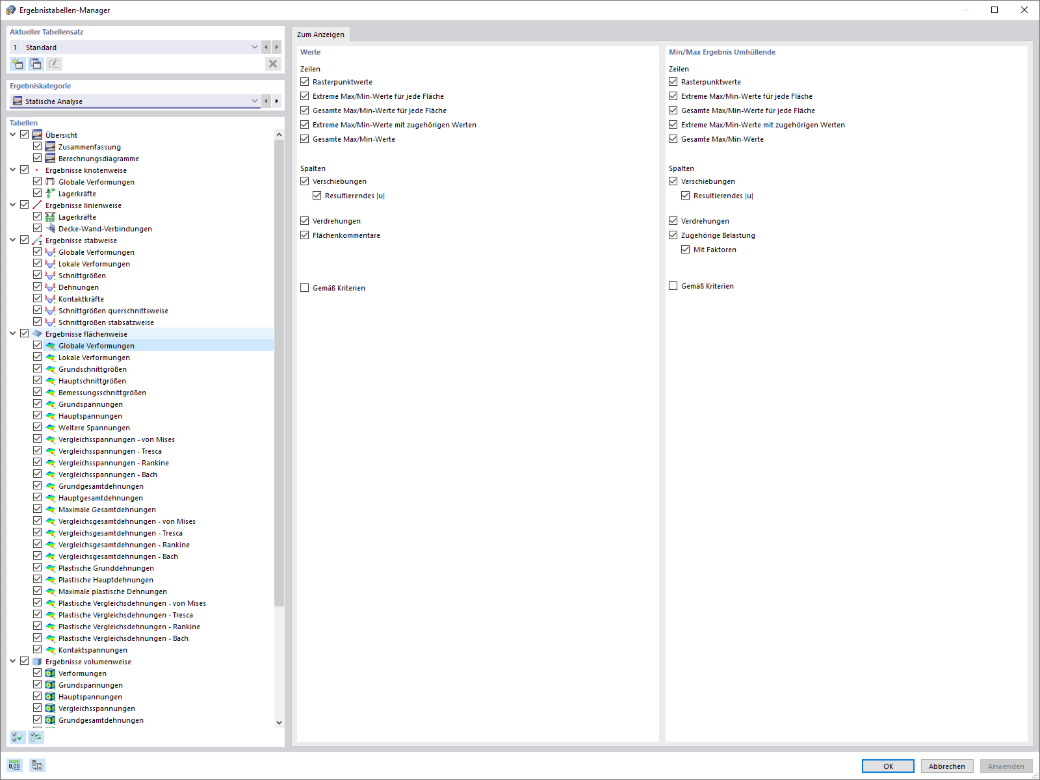Select Vergleichsspannungen - von Mises row
The height and width of the screenshot is (780, 1040).
[x=116, y=439]
